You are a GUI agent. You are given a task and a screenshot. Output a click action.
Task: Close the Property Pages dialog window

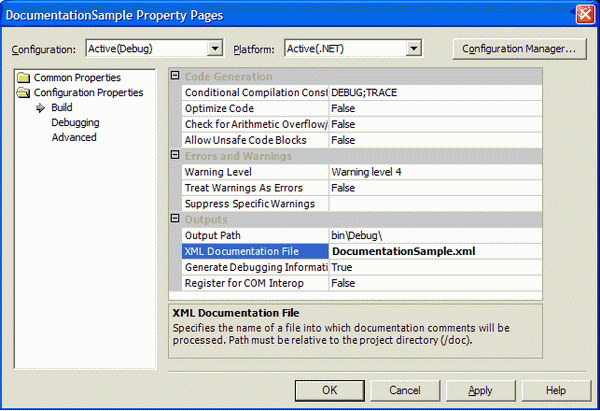[584, 14]
